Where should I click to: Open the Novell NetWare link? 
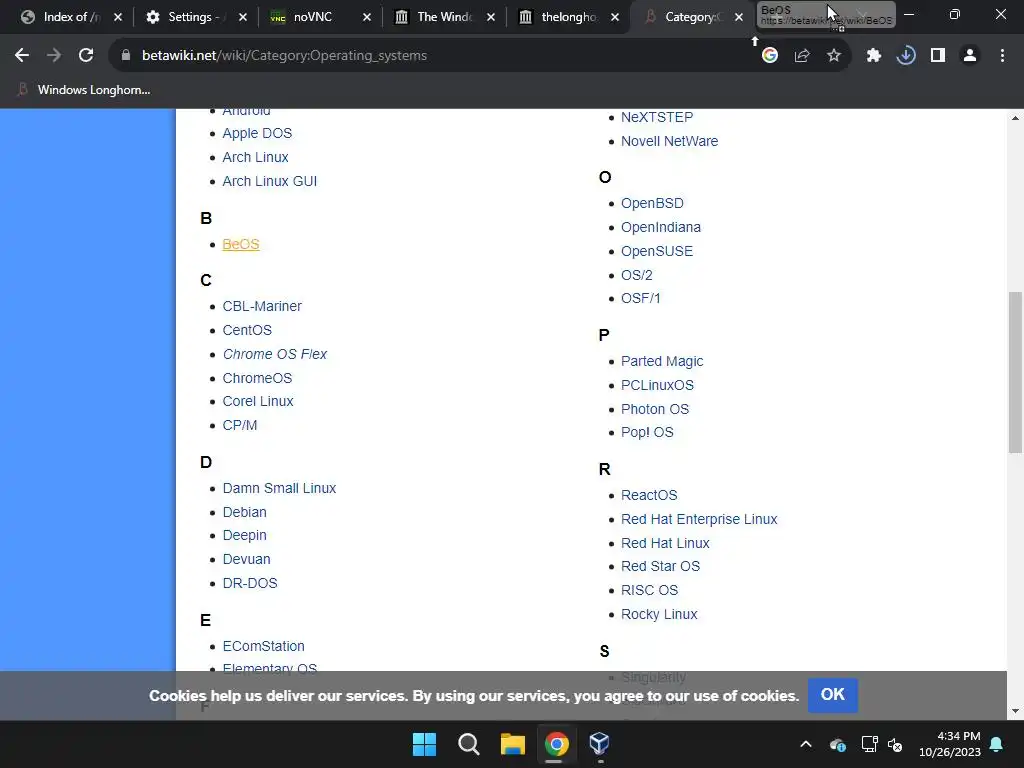coord(669,141)
